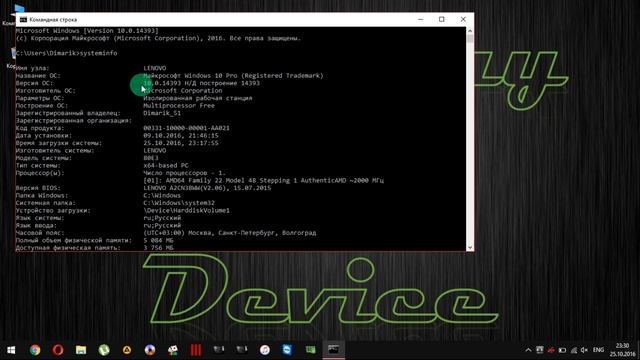640x360 pixels.
Task: Click the playing-cards game taskbar icon
Action: coord(173,350)
